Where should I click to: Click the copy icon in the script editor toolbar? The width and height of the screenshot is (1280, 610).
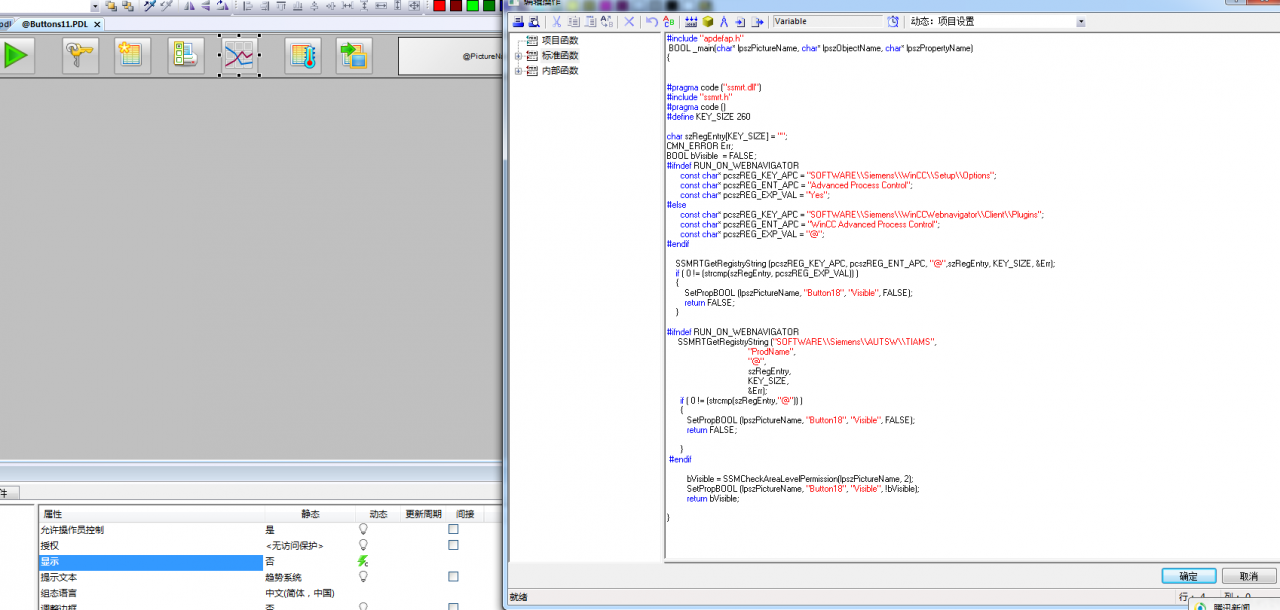[x=574, y=21]
